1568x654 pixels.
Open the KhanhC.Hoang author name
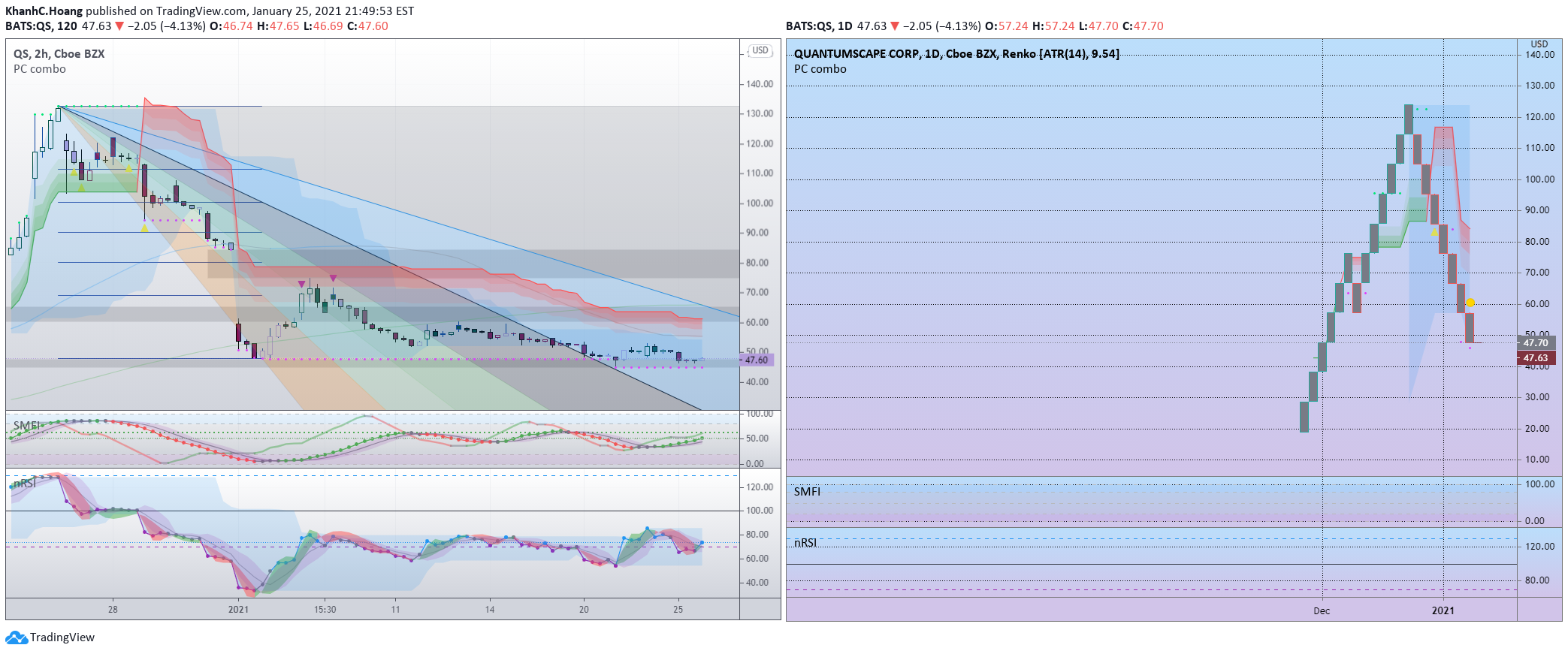coord(44,11)
